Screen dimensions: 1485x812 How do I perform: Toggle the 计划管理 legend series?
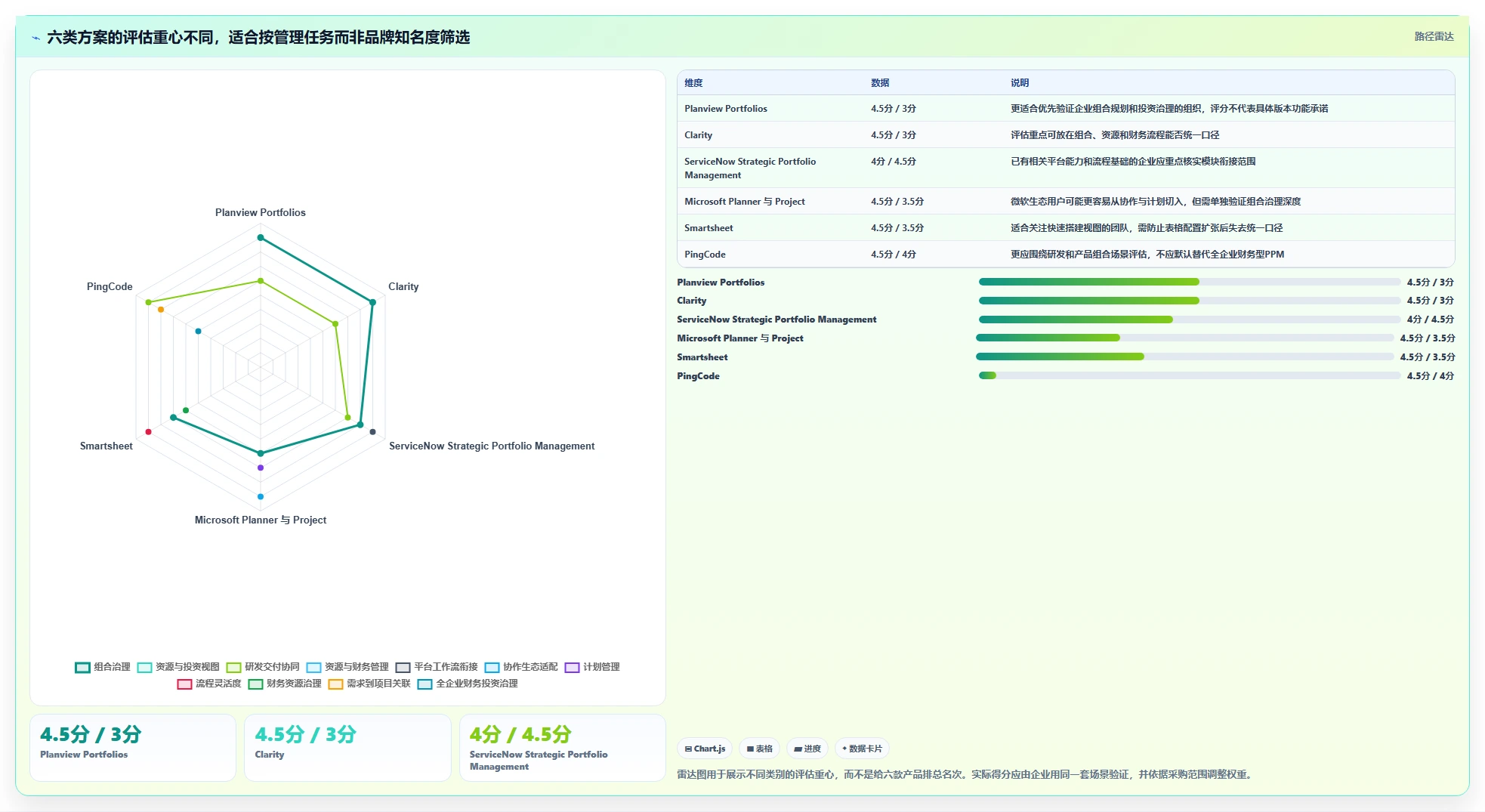(592, 667)
